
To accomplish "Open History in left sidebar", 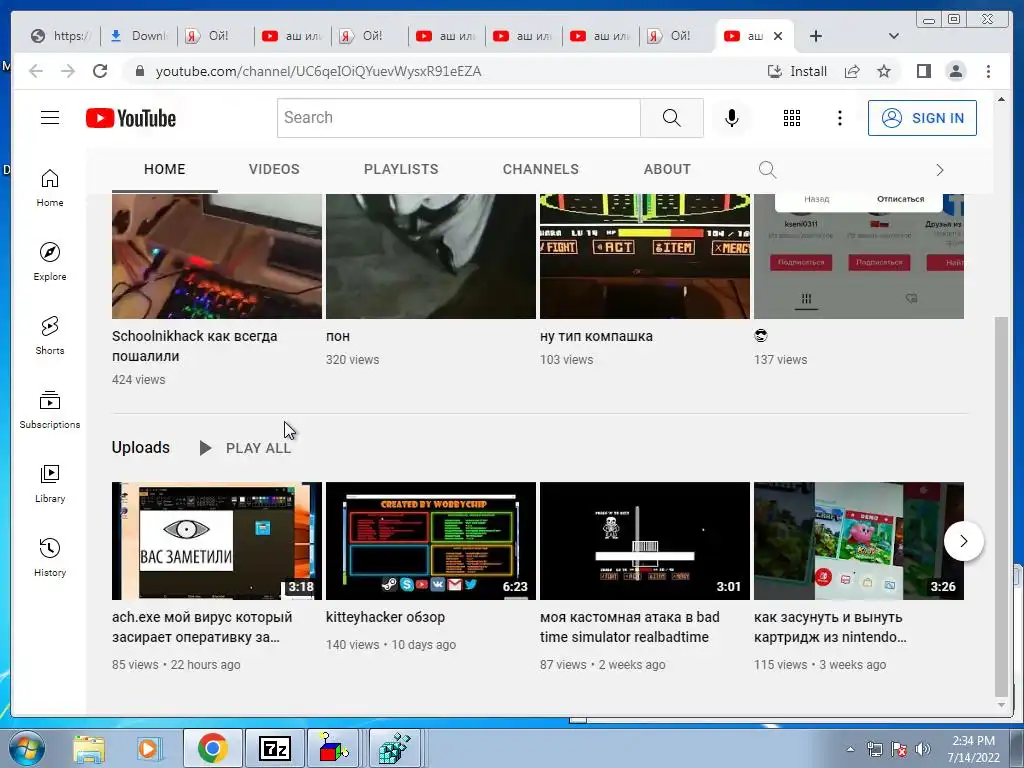I will tap(50, 557).
